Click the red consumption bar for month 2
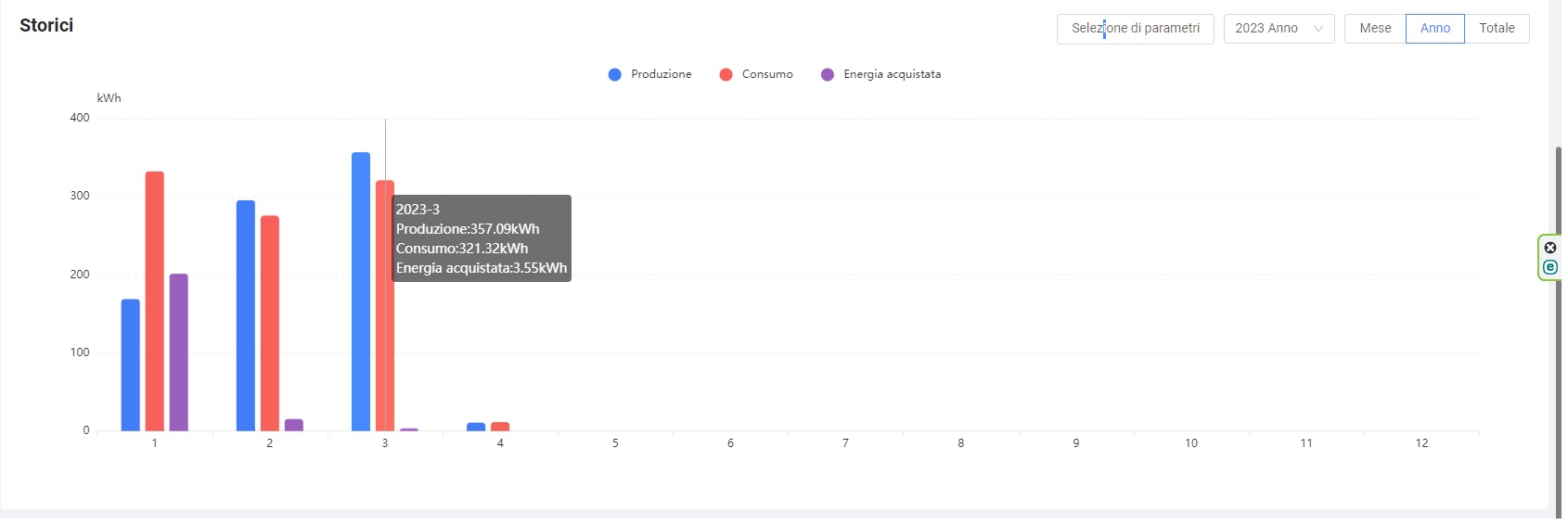This screenshot has height=525, width=1568. [x=270, y=323]
